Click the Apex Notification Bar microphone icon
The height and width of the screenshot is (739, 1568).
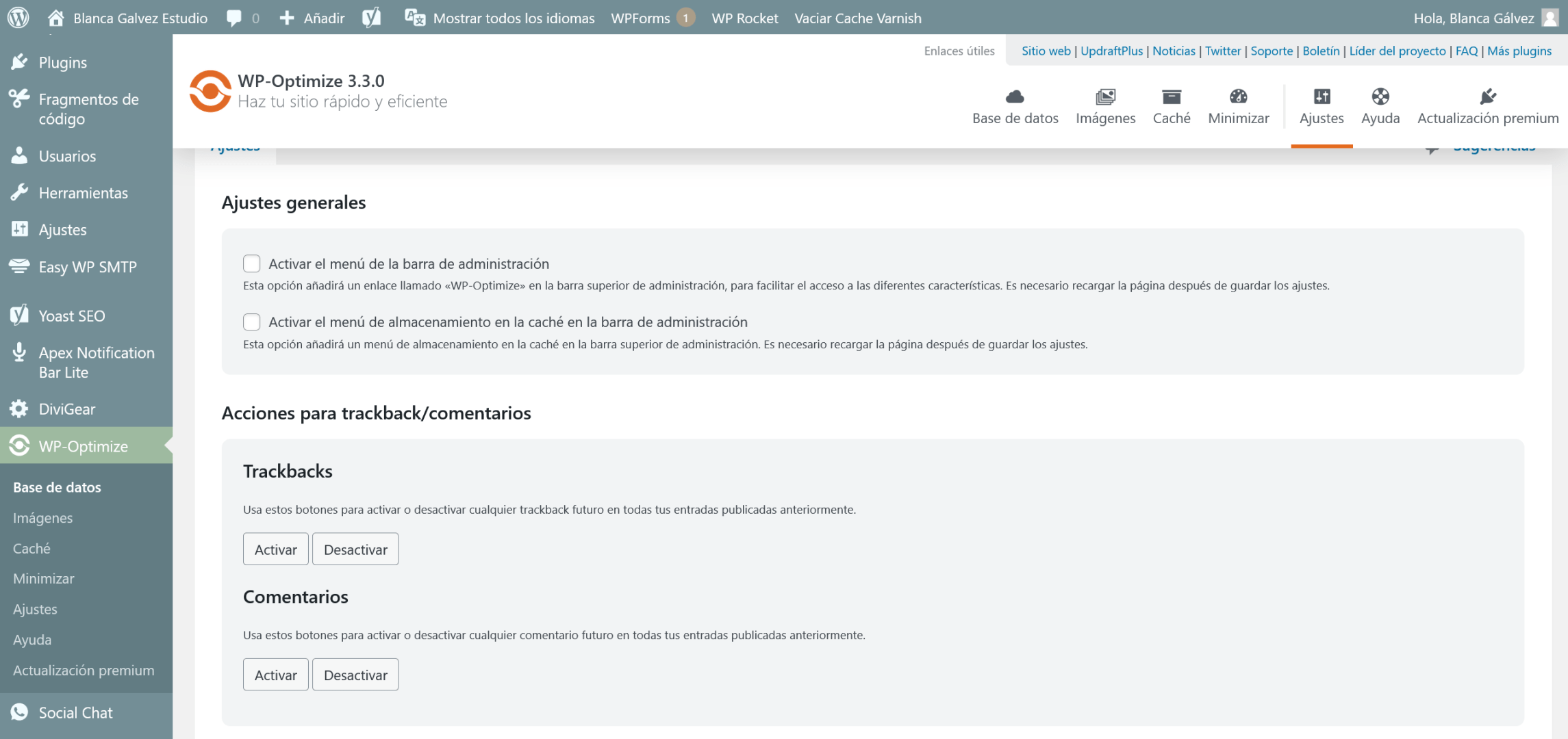tap(20, 352)
